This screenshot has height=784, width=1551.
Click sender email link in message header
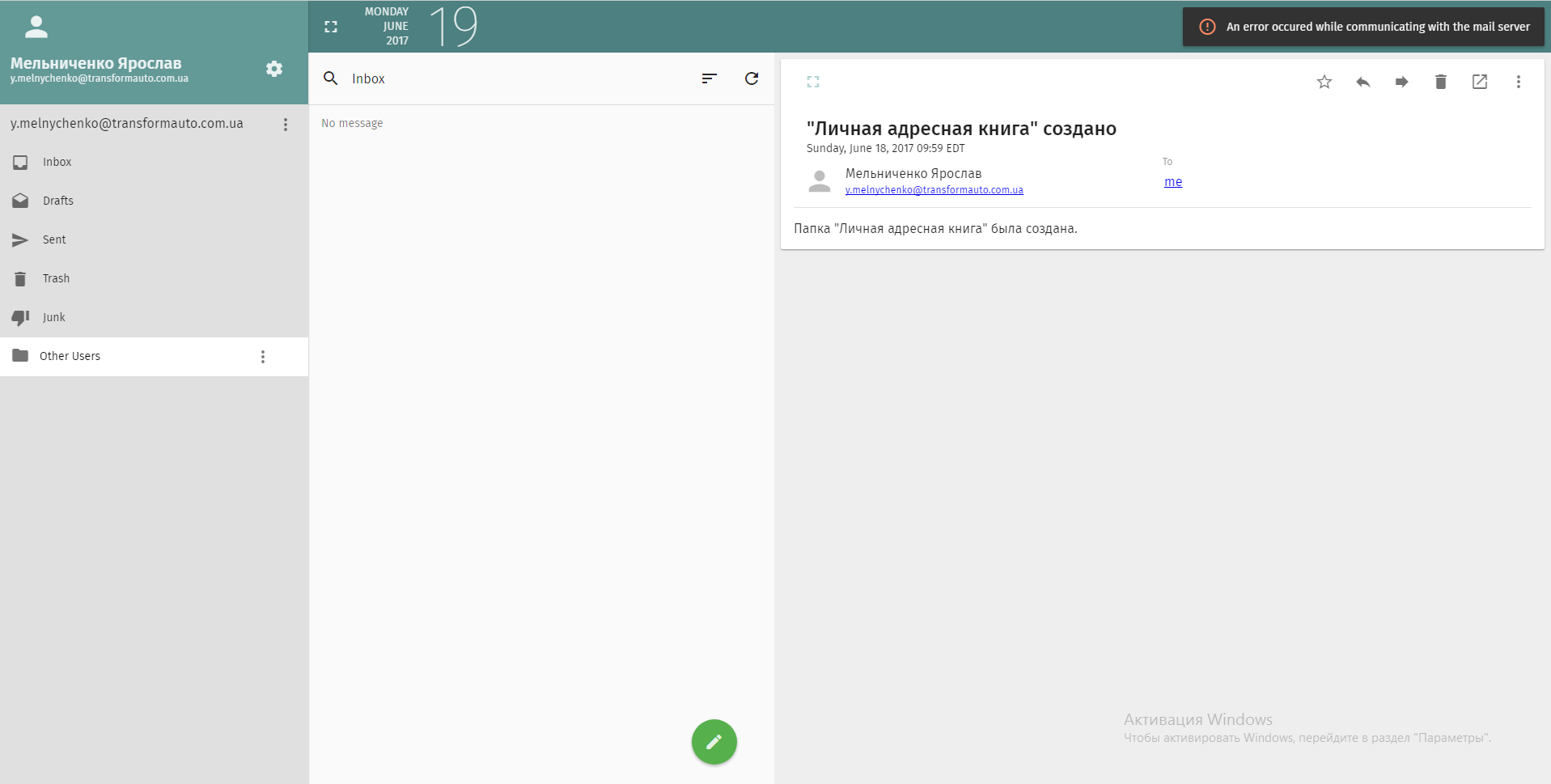point(934,190)
